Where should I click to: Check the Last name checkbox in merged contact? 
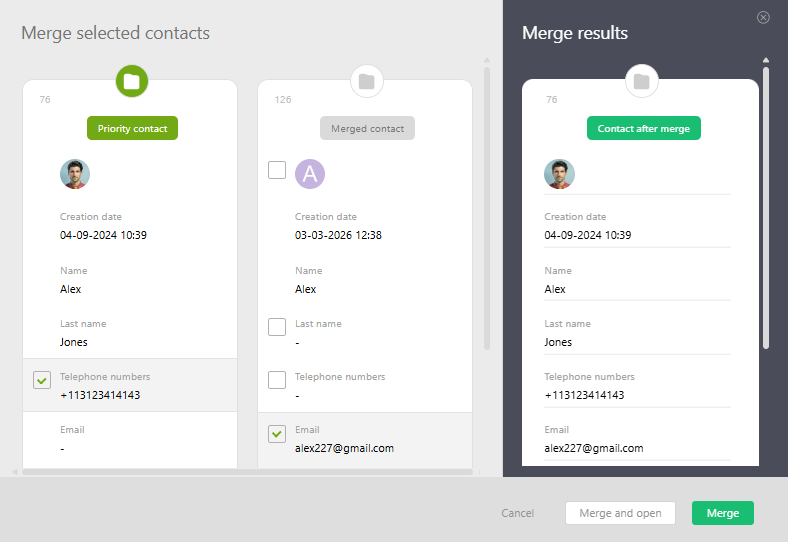[277, 327]
